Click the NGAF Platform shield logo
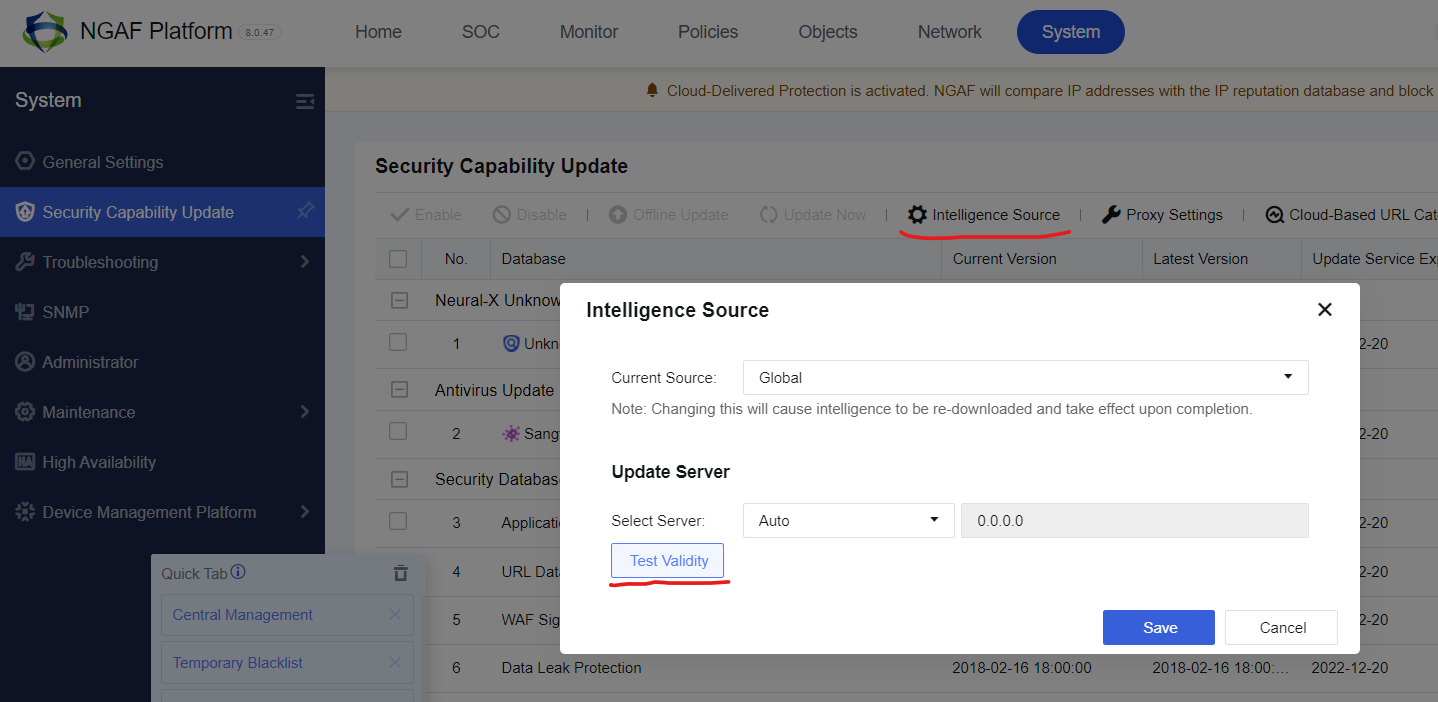This screenshot has height=702, width=1438. coord(45,32)
